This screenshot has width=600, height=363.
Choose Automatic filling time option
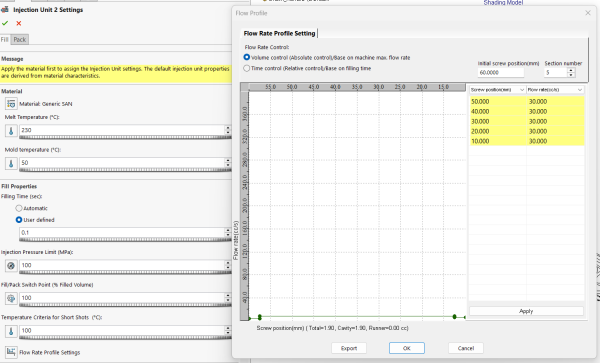click(19, 208)
